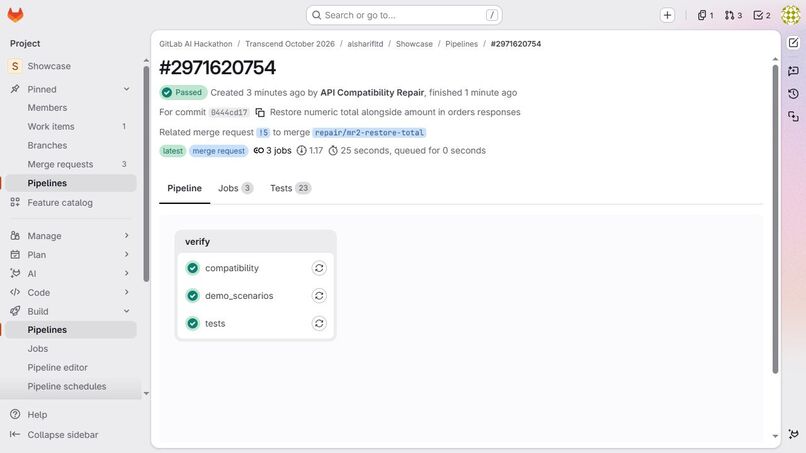Click the latest badge
806x453 pixels.
click(172, 151)
